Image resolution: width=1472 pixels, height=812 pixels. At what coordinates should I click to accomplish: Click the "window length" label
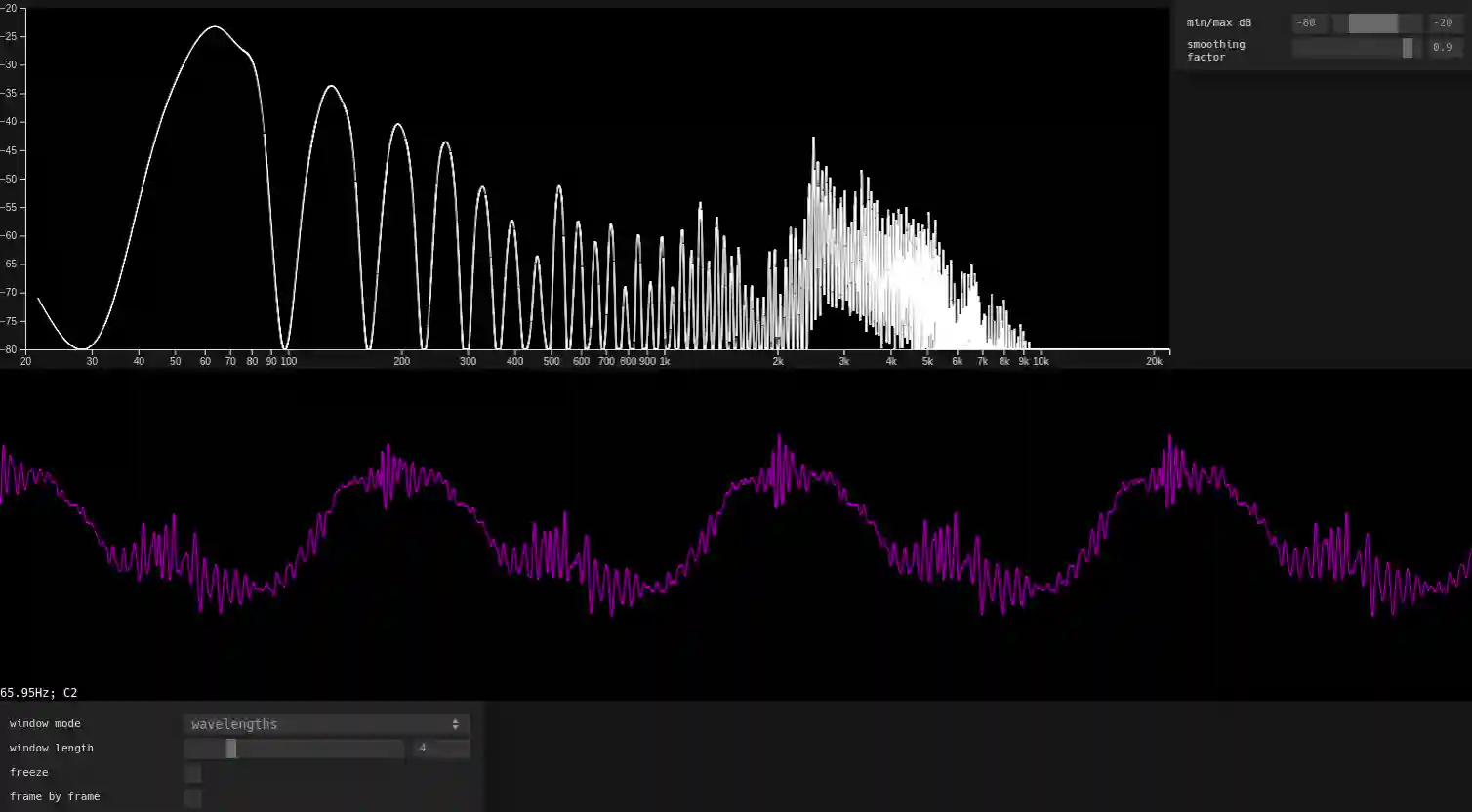coord(52,749)
